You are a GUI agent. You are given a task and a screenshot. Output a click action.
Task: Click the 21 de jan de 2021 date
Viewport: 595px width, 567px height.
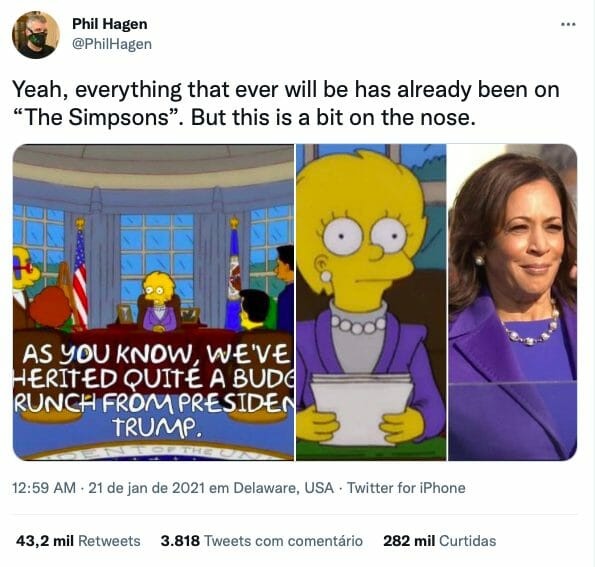146,488
